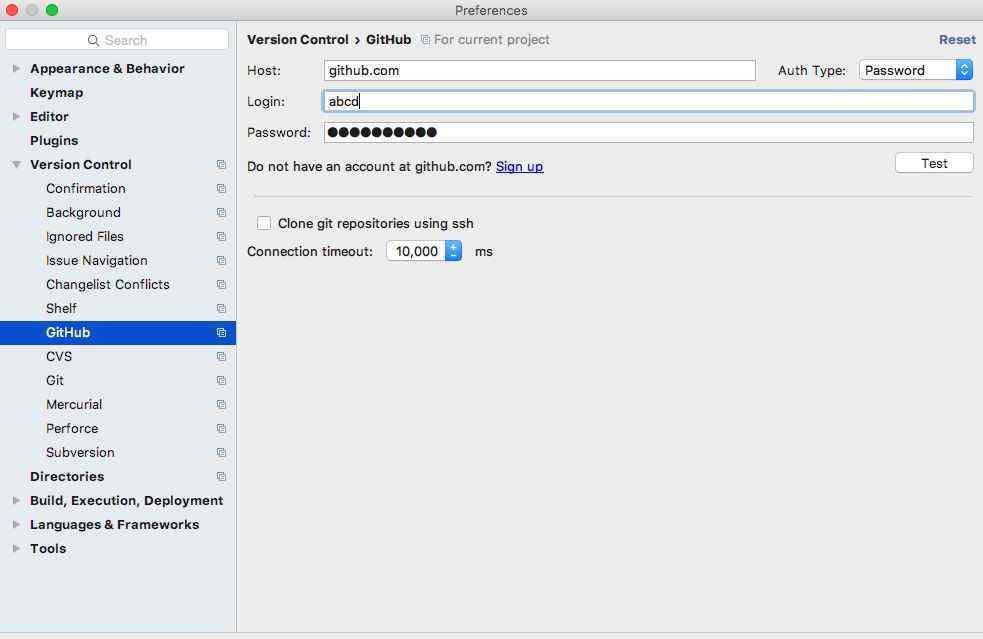Viewport: 983px width, 639px height.
Task: Click the 'For current project' label
Action: 492,40
